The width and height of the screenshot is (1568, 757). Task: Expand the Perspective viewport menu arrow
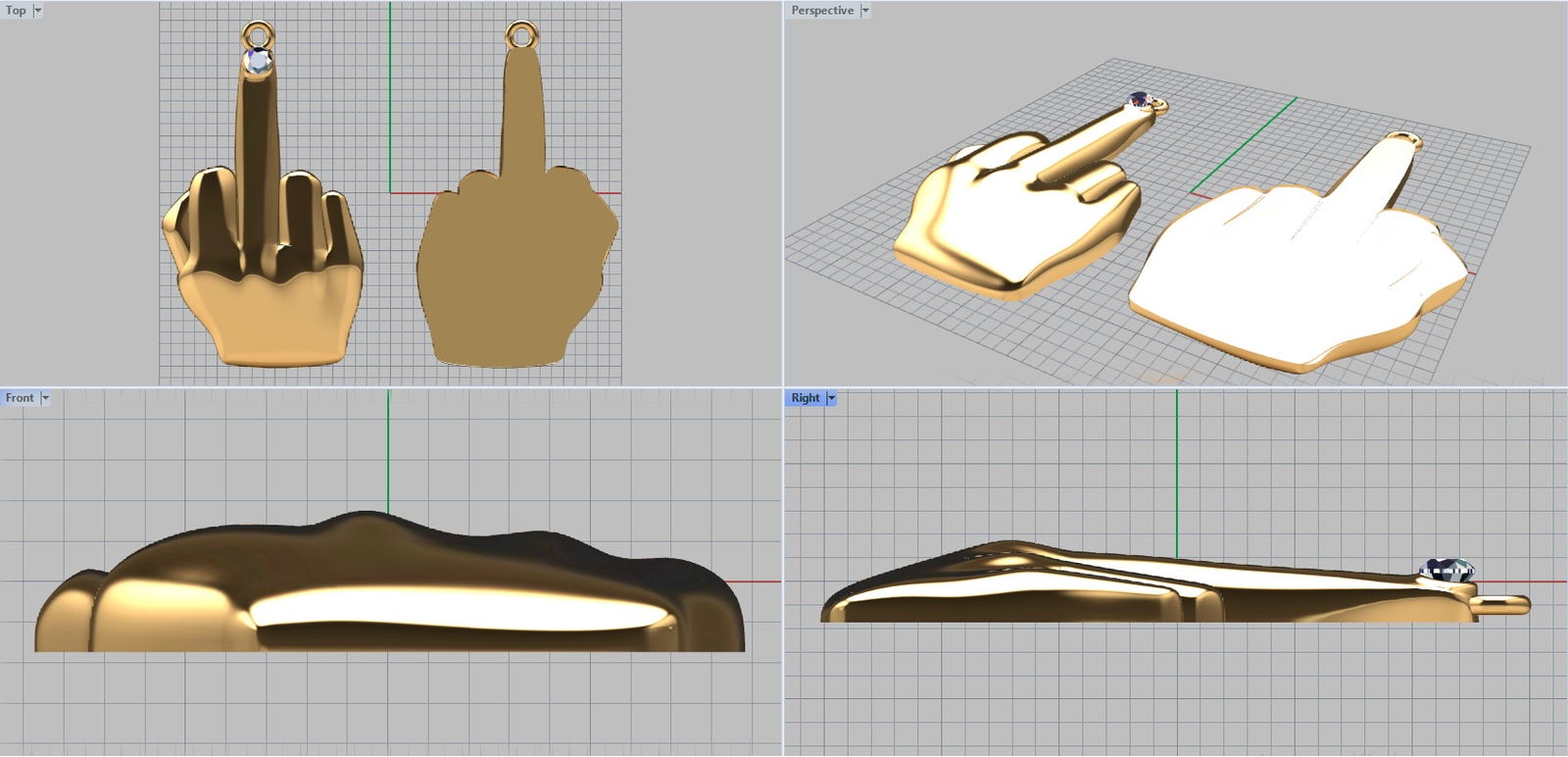[x=865, y=11]
